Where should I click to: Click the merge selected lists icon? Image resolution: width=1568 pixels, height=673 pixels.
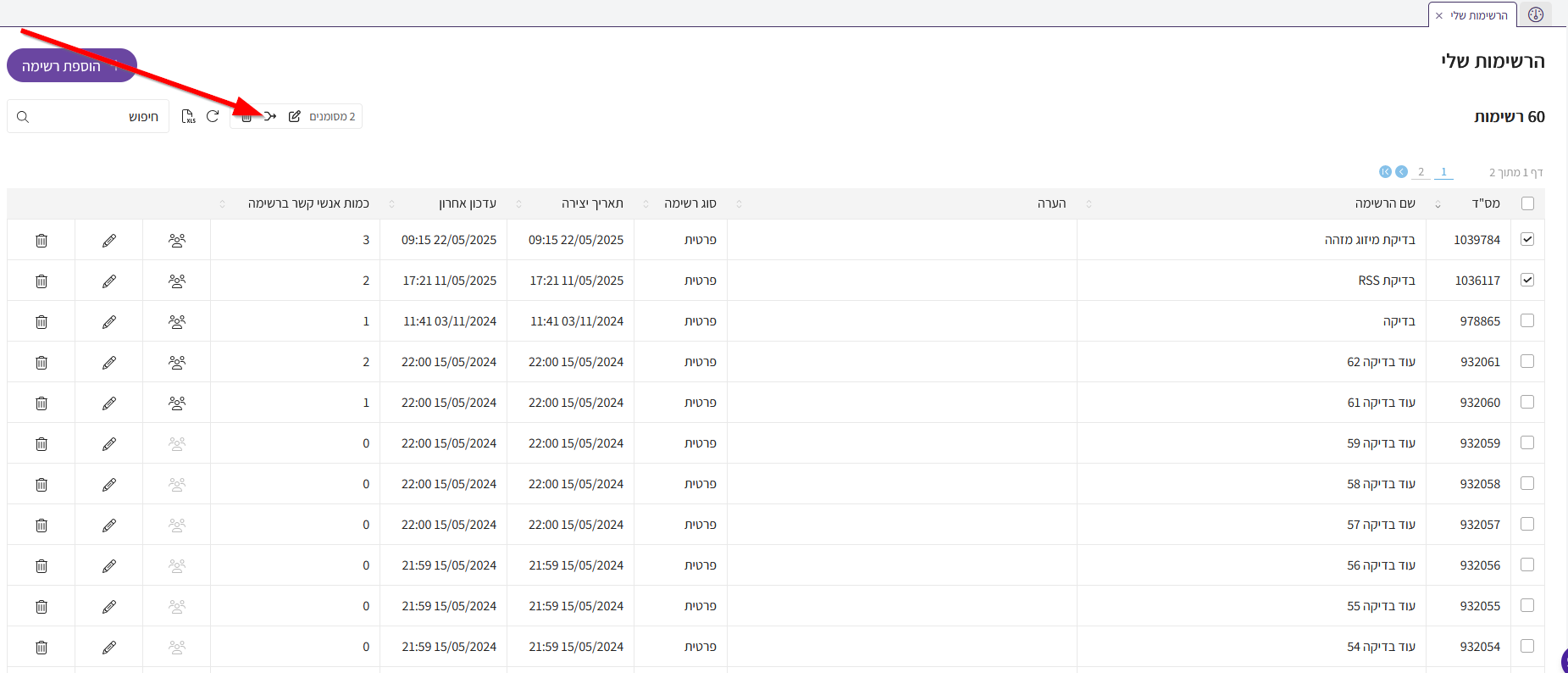pyautogui.click(x=270, y=116)
